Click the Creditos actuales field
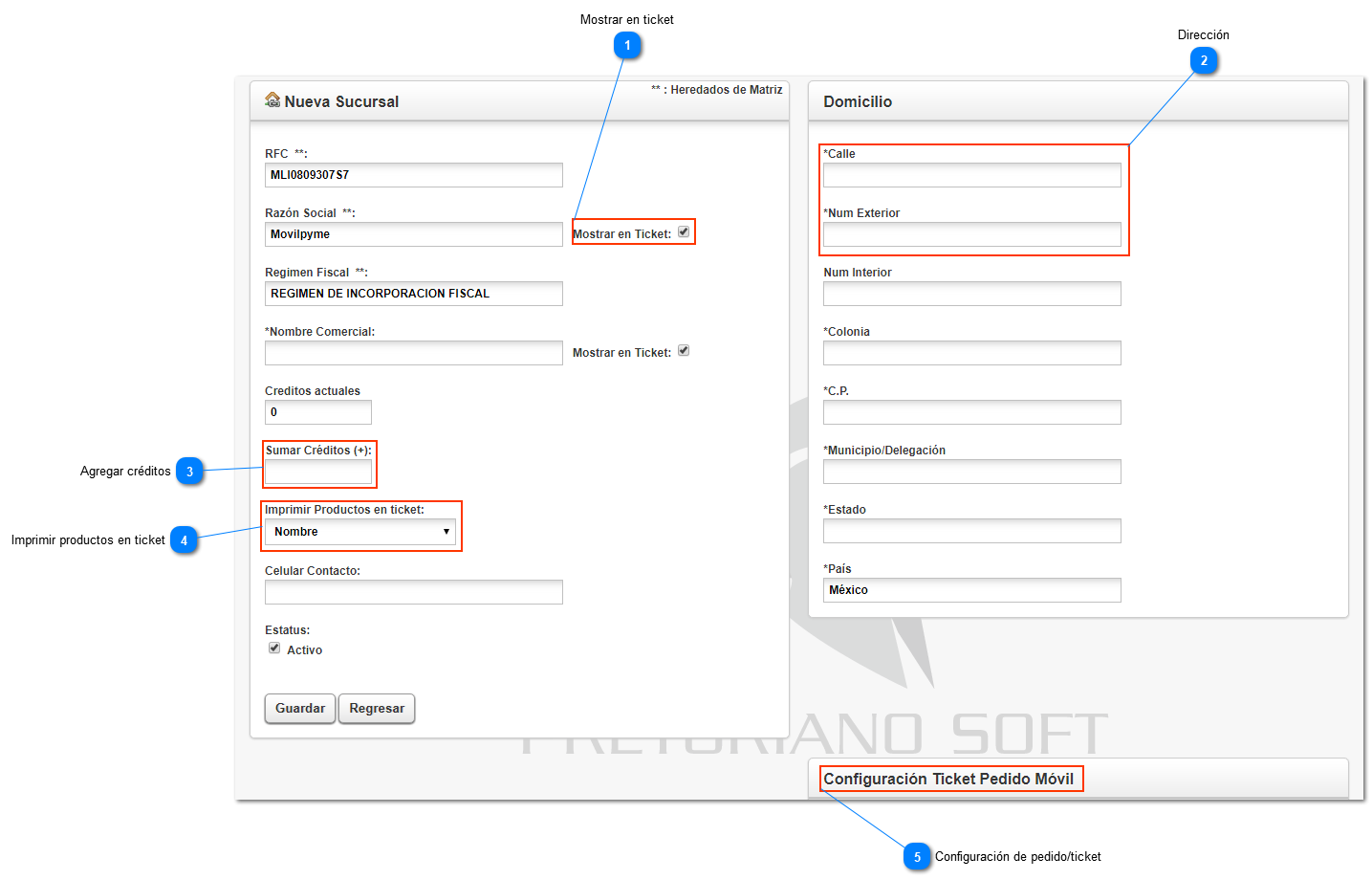The height and width of the screenshot is (880, 1372). pos(318,412)
